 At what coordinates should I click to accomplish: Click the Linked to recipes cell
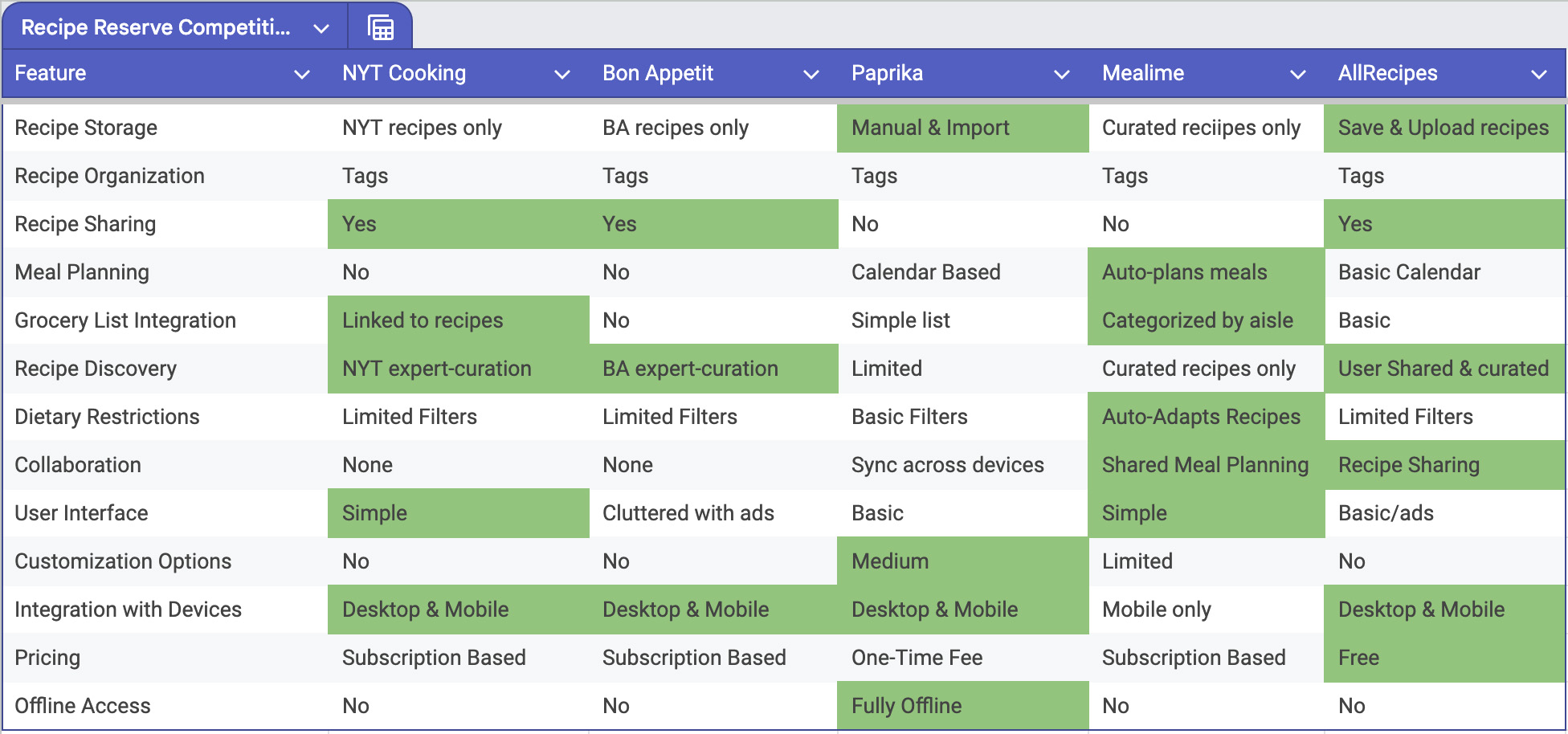coord(458,320)
